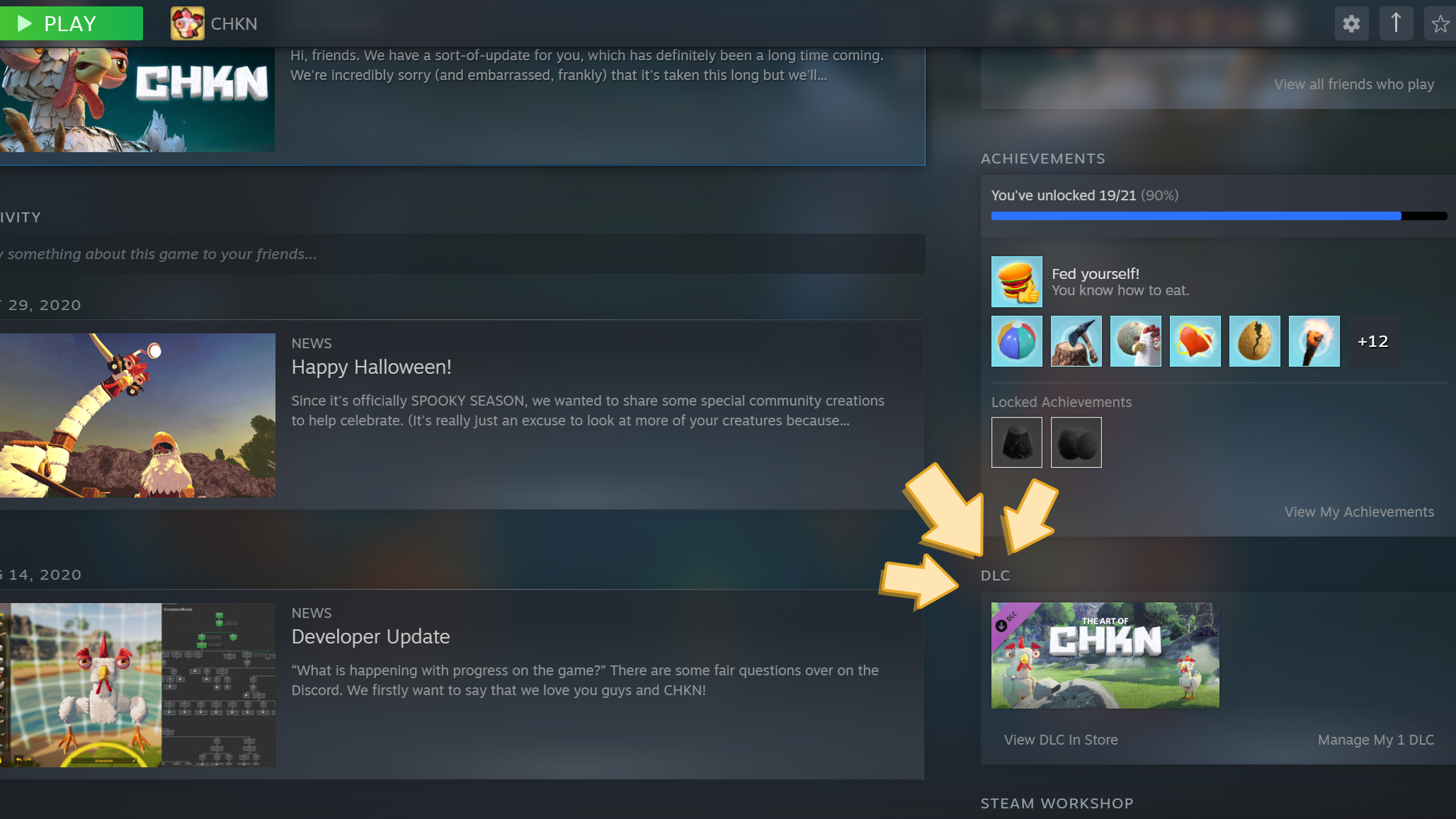Click the first locked achievement icon
The width and height of the screenshot is (1456, 819).
[1017, 442]
